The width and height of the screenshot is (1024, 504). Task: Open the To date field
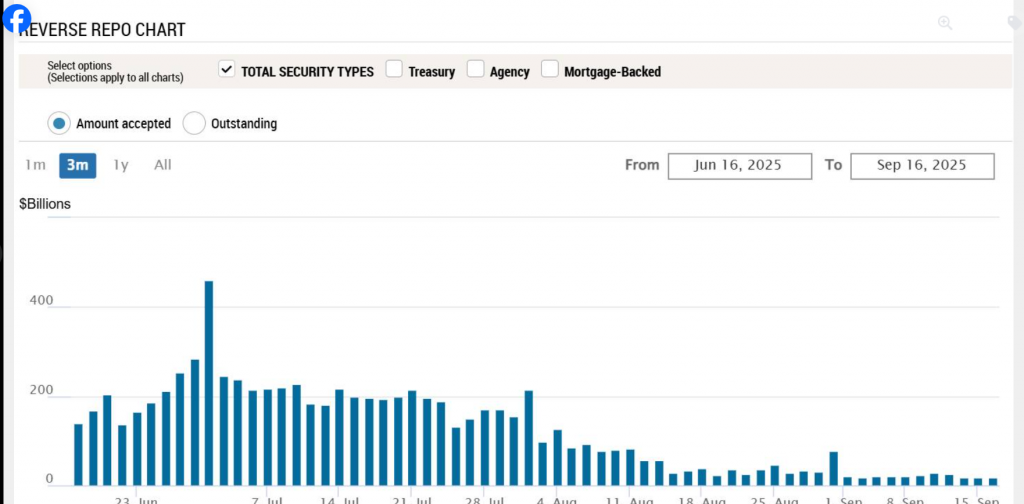point(921,165)
